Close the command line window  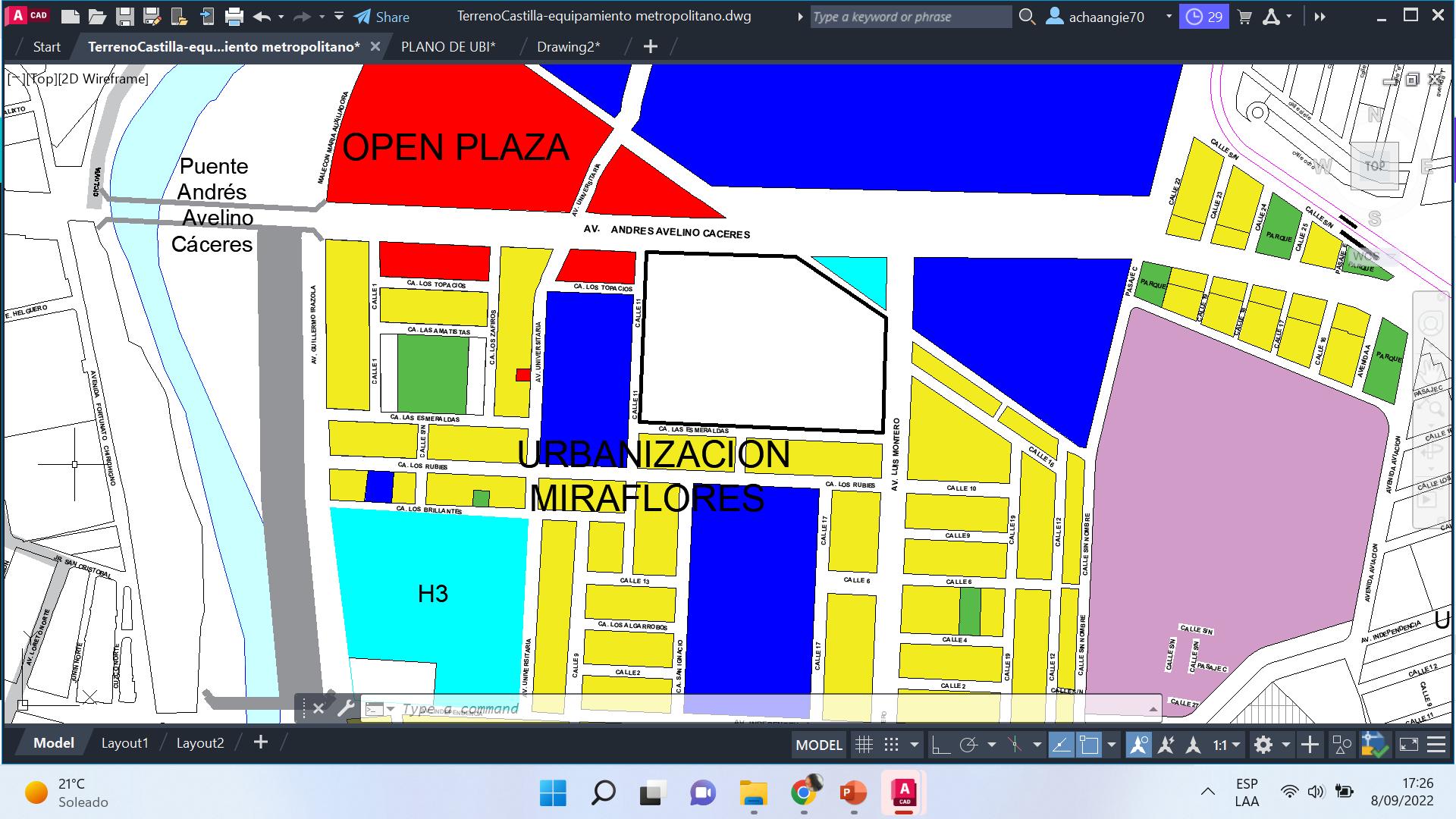click(x=318, y=708)
